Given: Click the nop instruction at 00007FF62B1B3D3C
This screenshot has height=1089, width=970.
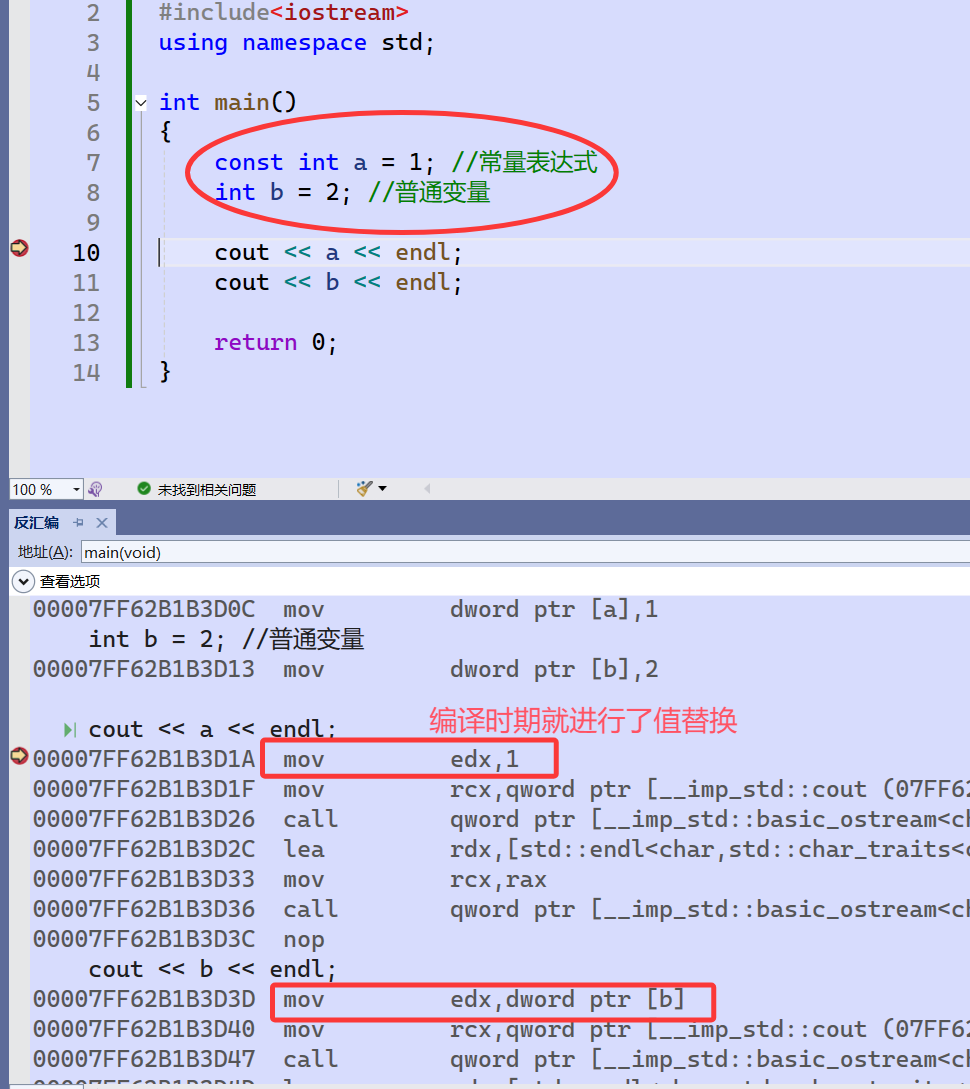Looking at the screenshot, I should (304, 940).
